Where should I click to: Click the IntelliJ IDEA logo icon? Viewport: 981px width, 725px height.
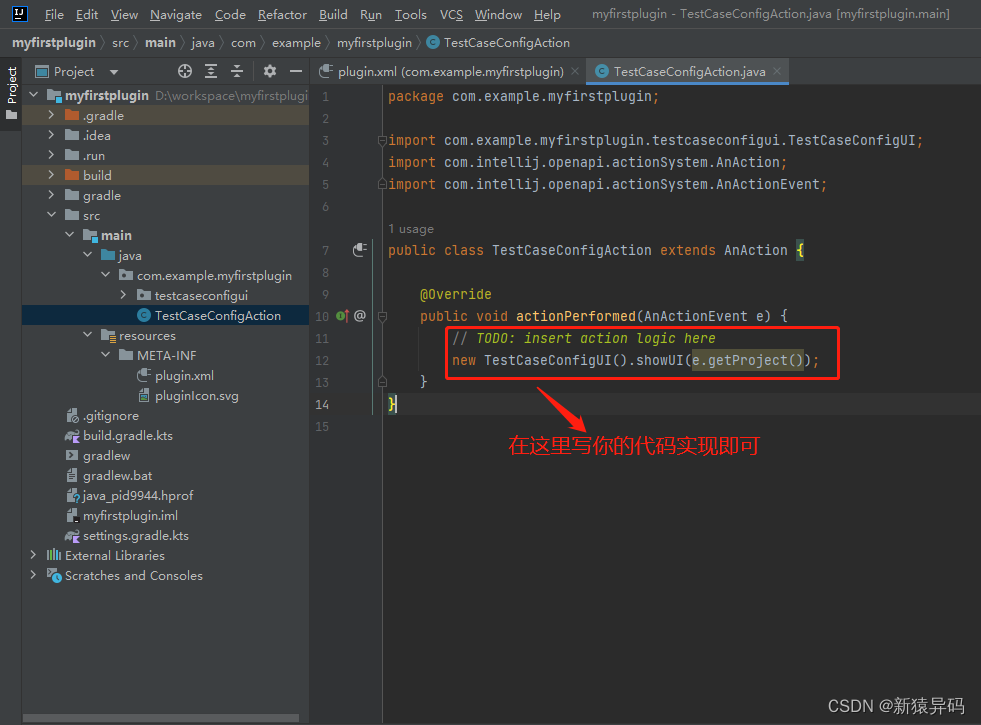coord(19,14)
